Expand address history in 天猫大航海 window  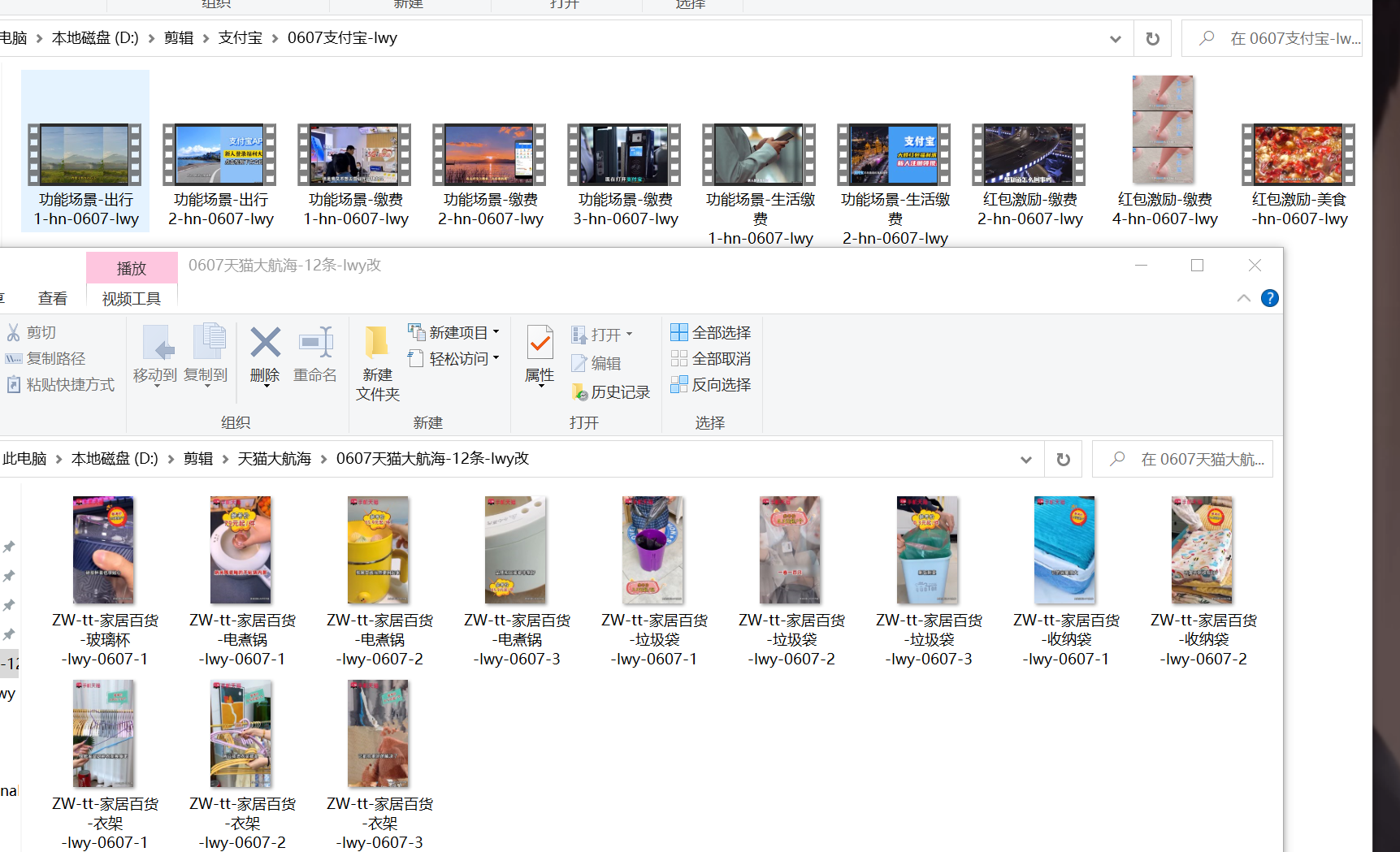[1026, 460]
